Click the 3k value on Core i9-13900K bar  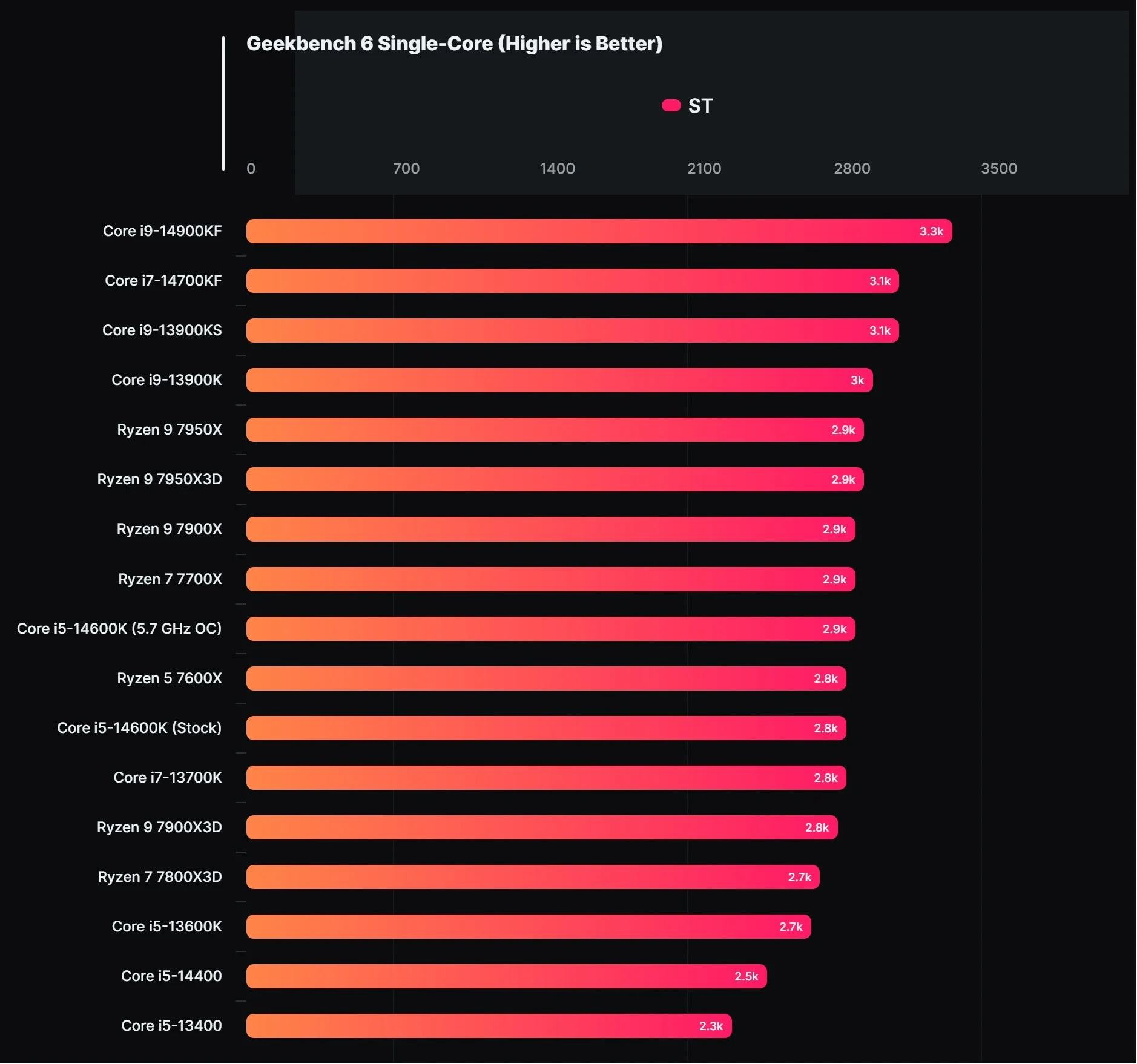point(857,381)
